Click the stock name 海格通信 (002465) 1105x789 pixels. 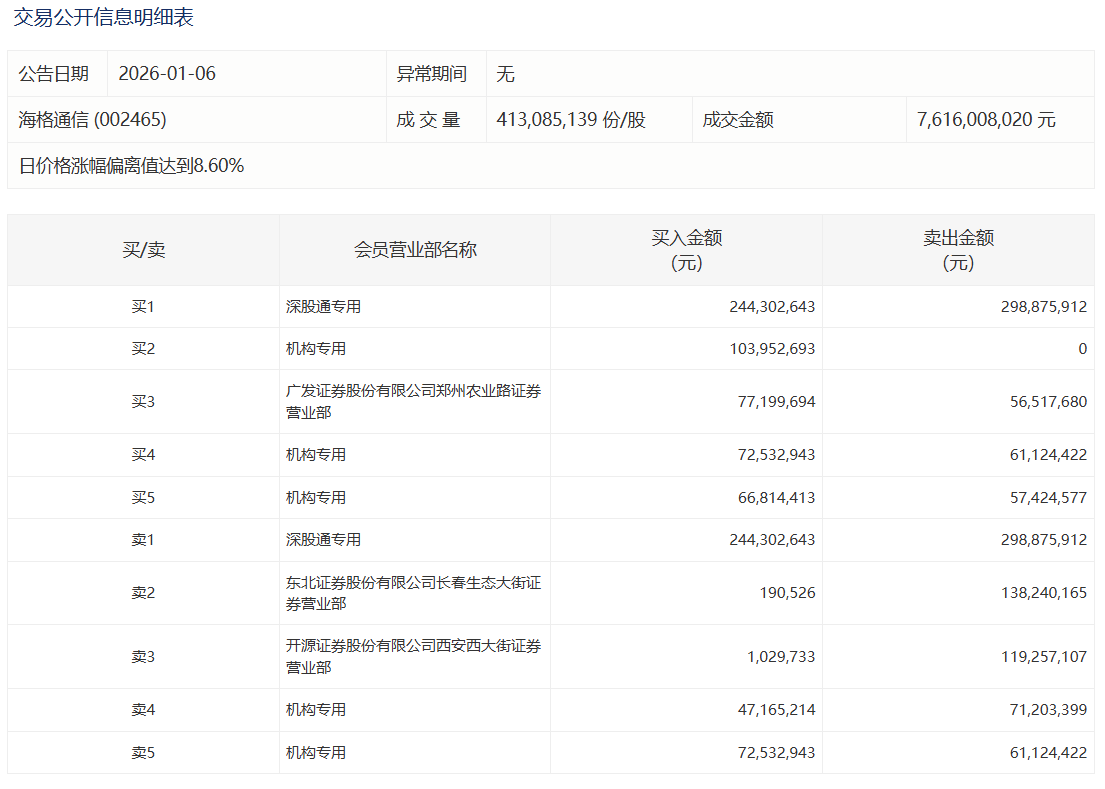pos(93,120)
